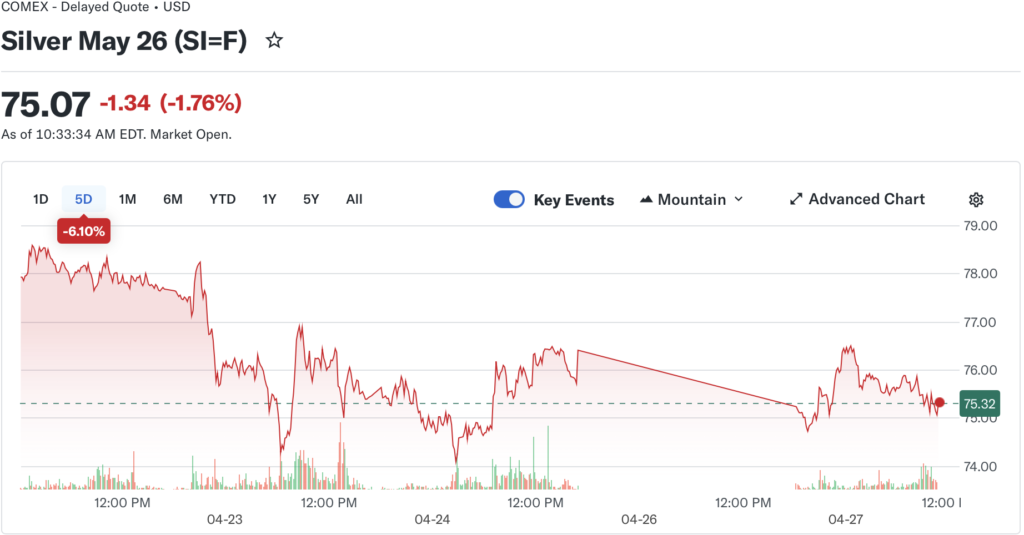Select the 1D range tab
1024x535 pixels.
41,199
